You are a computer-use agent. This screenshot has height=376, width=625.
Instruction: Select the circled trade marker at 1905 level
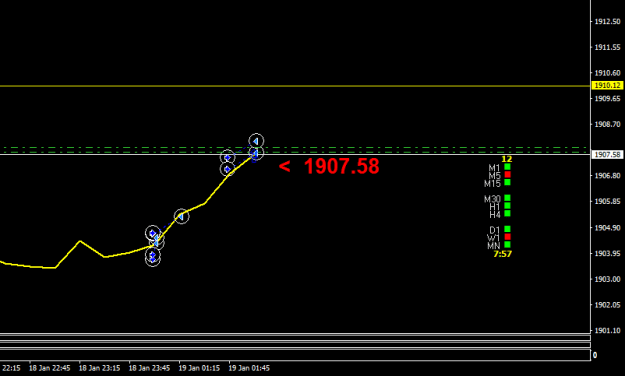pyautogui.click(x=181, y=216)
